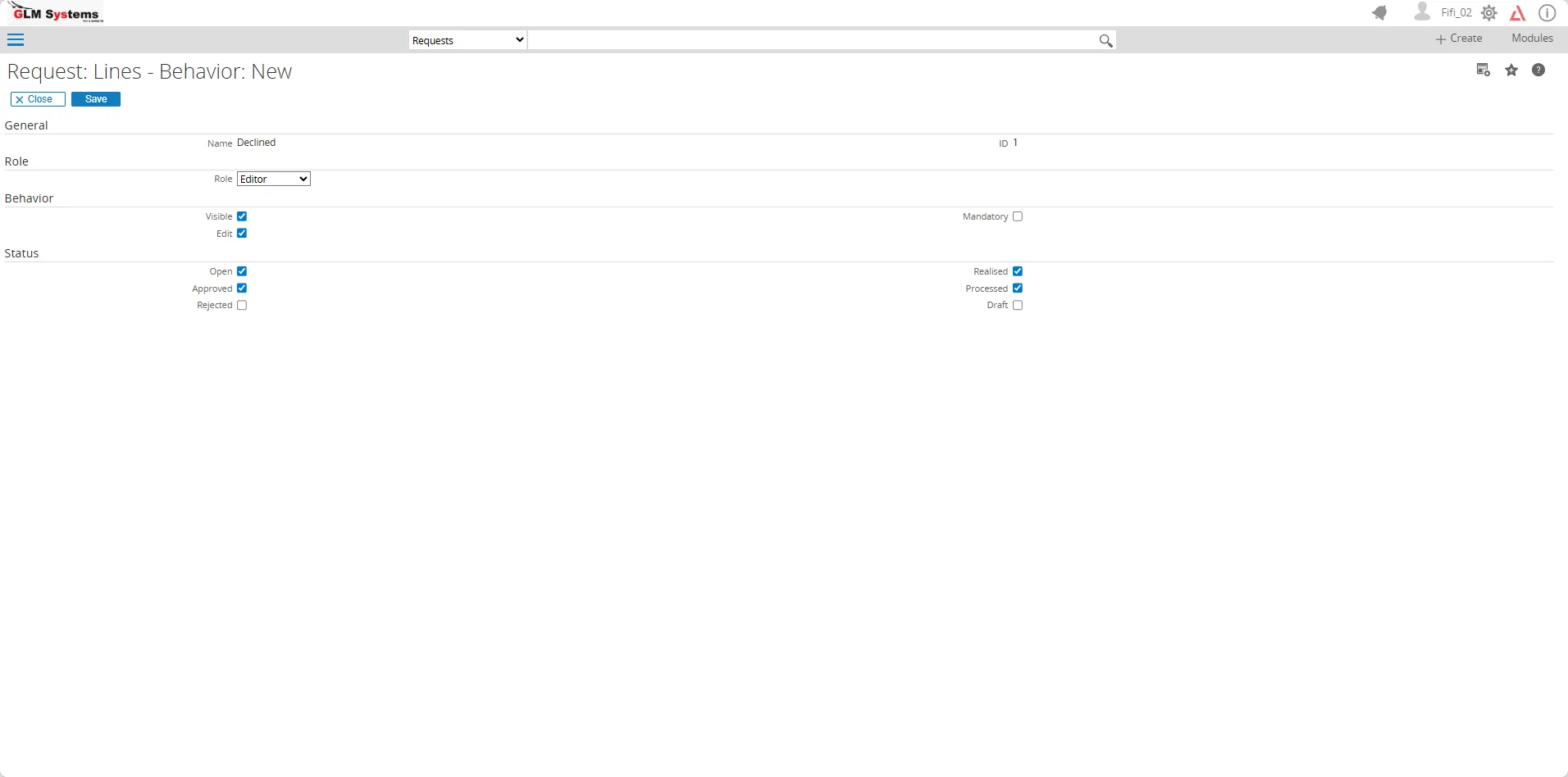Open the Requests search scope dropdown
Viewport: 1568px width, 777px height.
click(467, 40)
